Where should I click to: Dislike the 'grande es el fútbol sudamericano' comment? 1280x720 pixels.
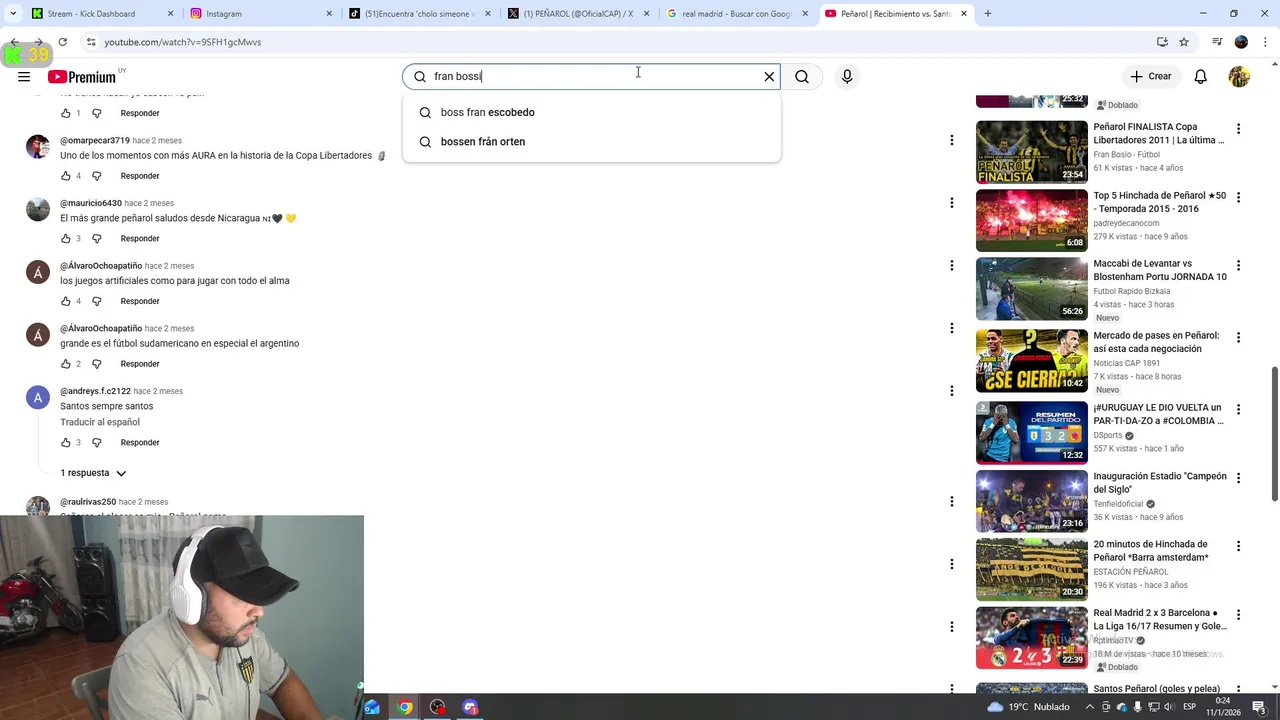[96, 364]
